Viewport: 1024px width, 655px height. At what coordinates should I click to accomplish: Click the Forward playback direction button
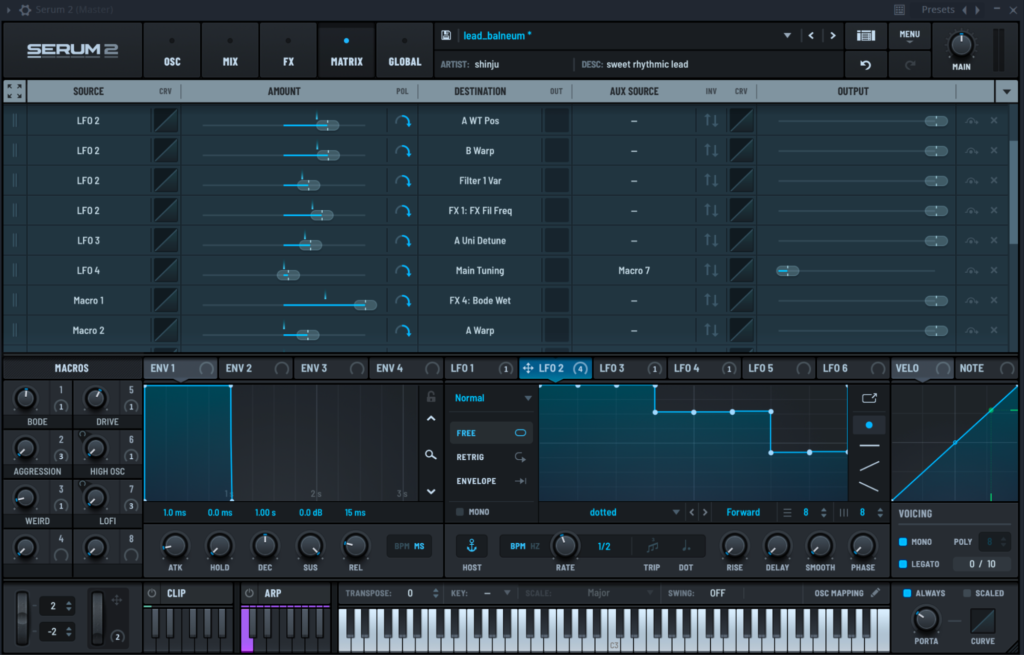click(x=743, y=511)
